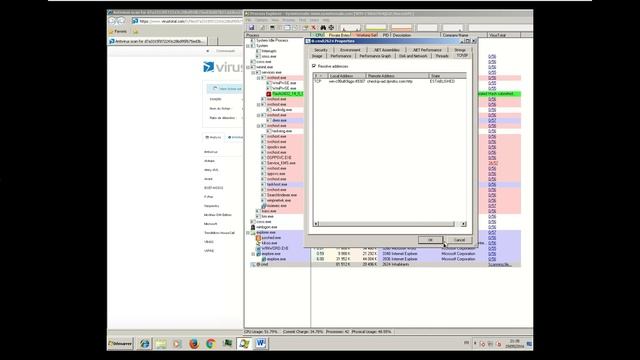Collapse the System process tree node

[x=248, y=46]
